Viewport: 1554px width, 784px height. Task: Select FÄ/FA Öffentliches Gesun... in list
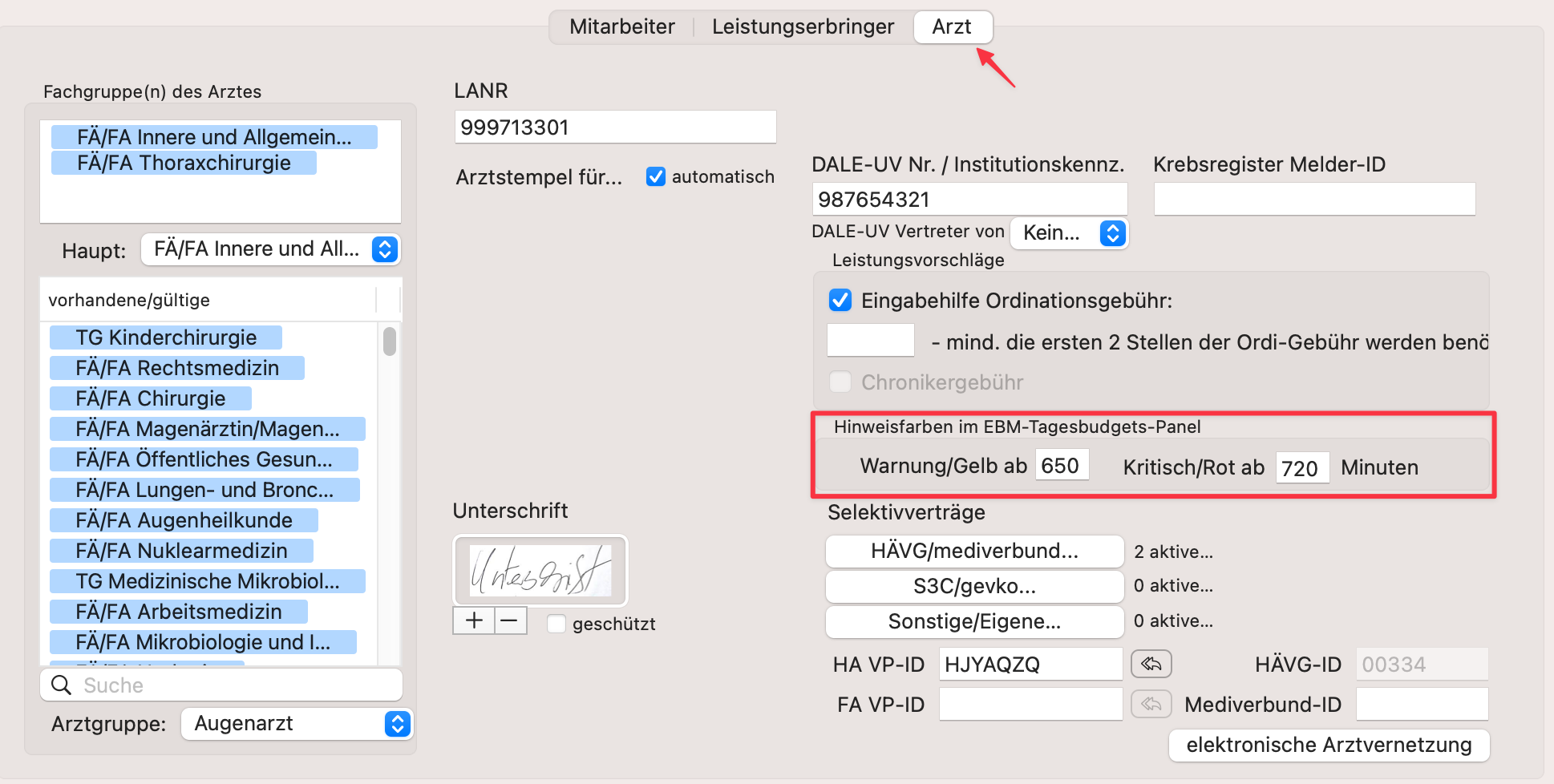point(204,459)
